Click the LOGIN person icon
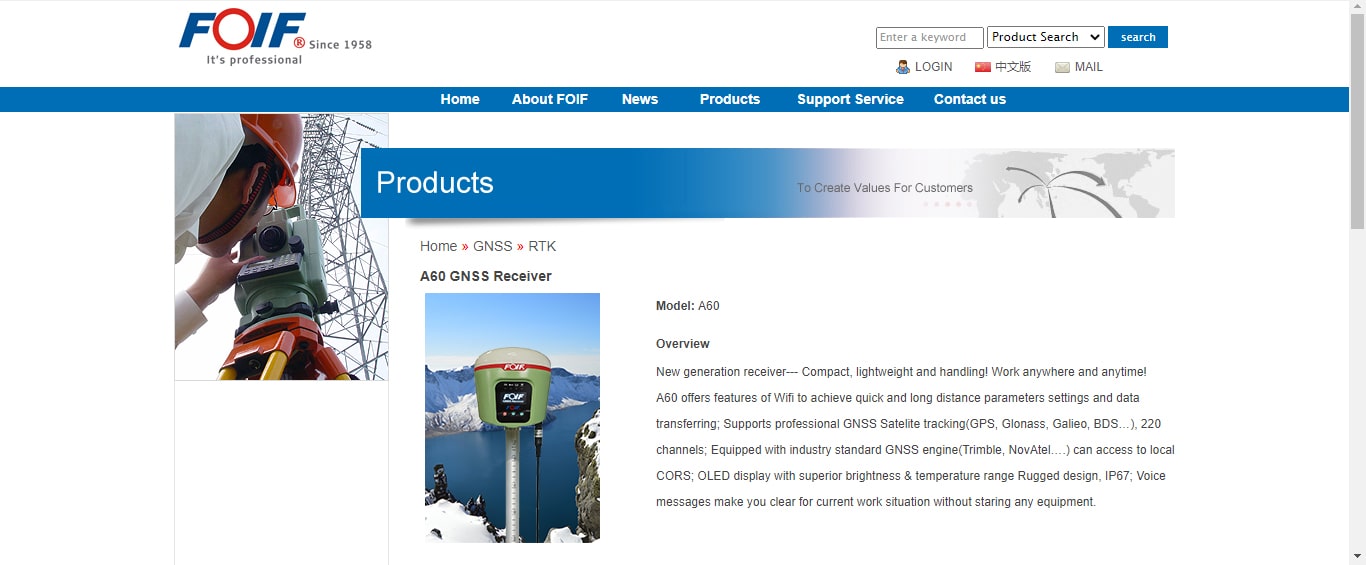 pos(903,67)
